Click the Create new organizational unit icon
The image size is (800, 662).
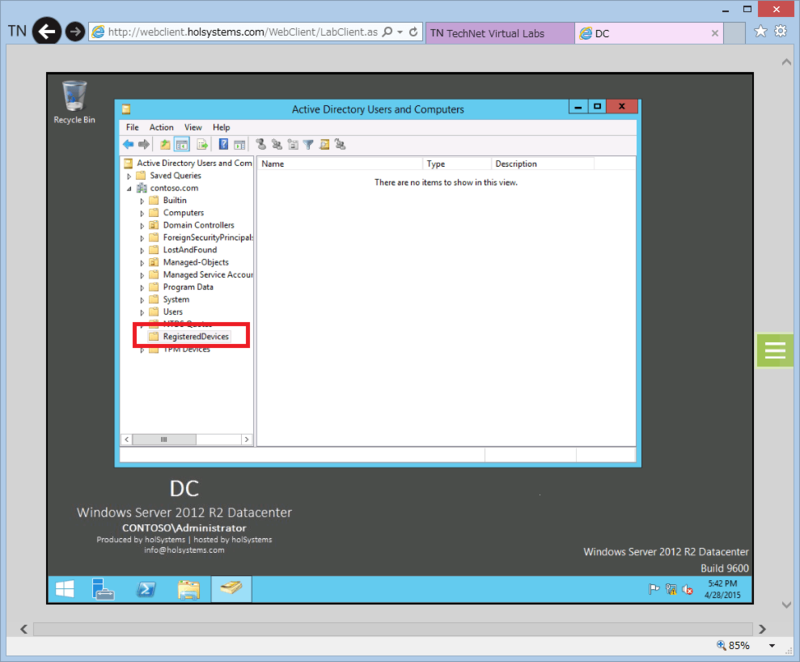tap(293, 145)
